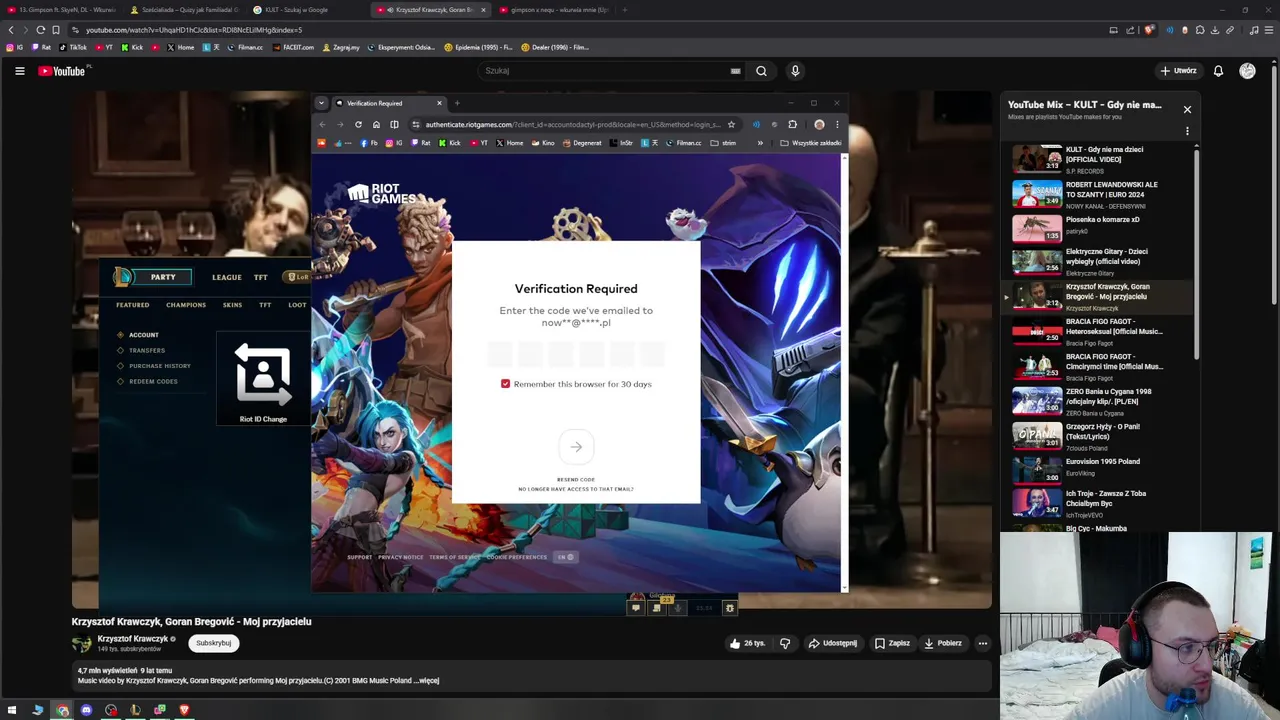
Task: Select Ich Troje - Zawsze Z Toba video
Action: tap(1099, 504)
